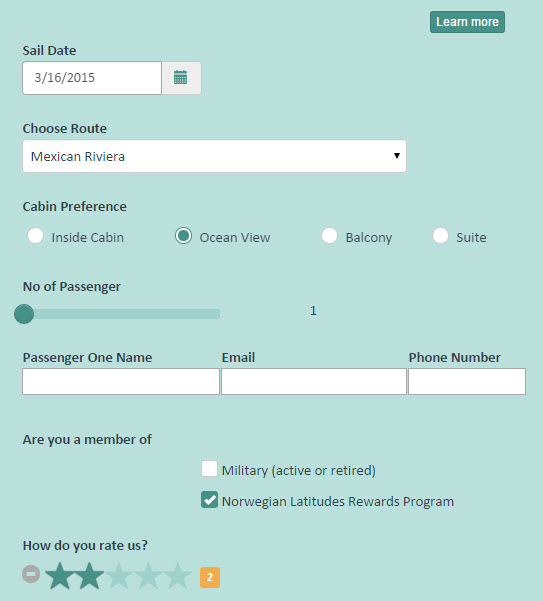543x601 pixels.
Task: Open the Choose Route dropdown arrow
Action: 397,156
